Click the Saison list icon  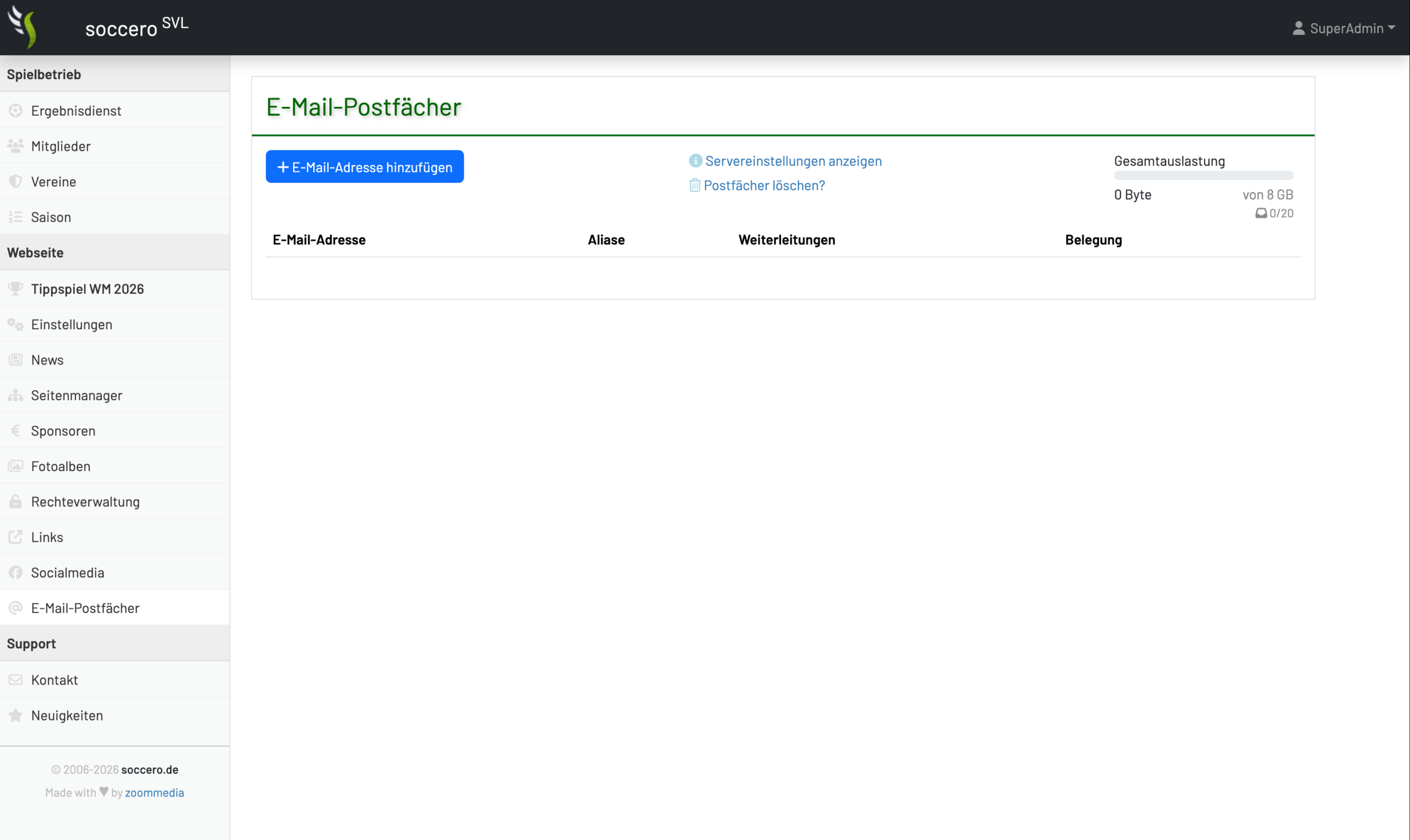pos(15,217)
